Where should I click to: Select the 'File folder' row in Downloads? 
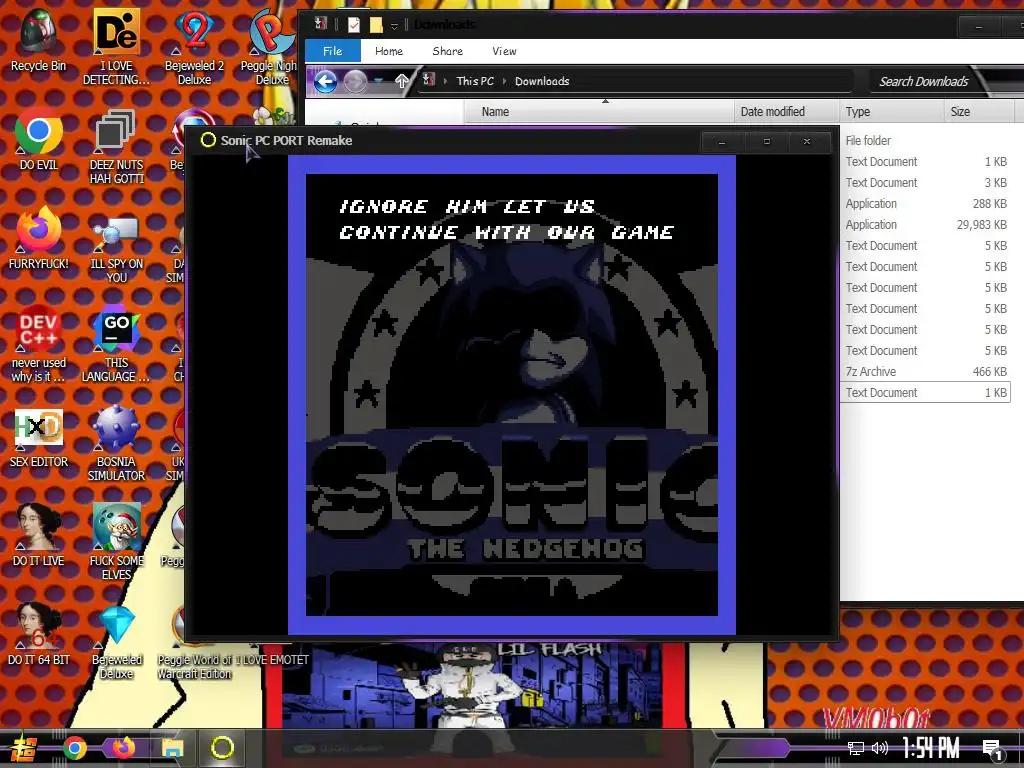coord(925,140)
